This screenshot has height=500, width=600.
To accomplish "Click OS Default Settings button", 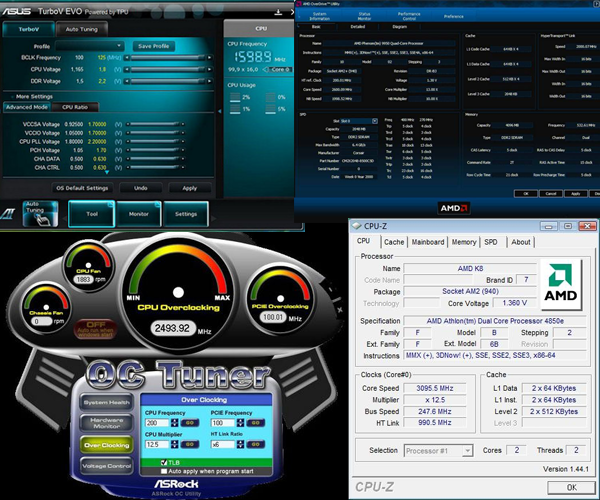I will [82, 188].
